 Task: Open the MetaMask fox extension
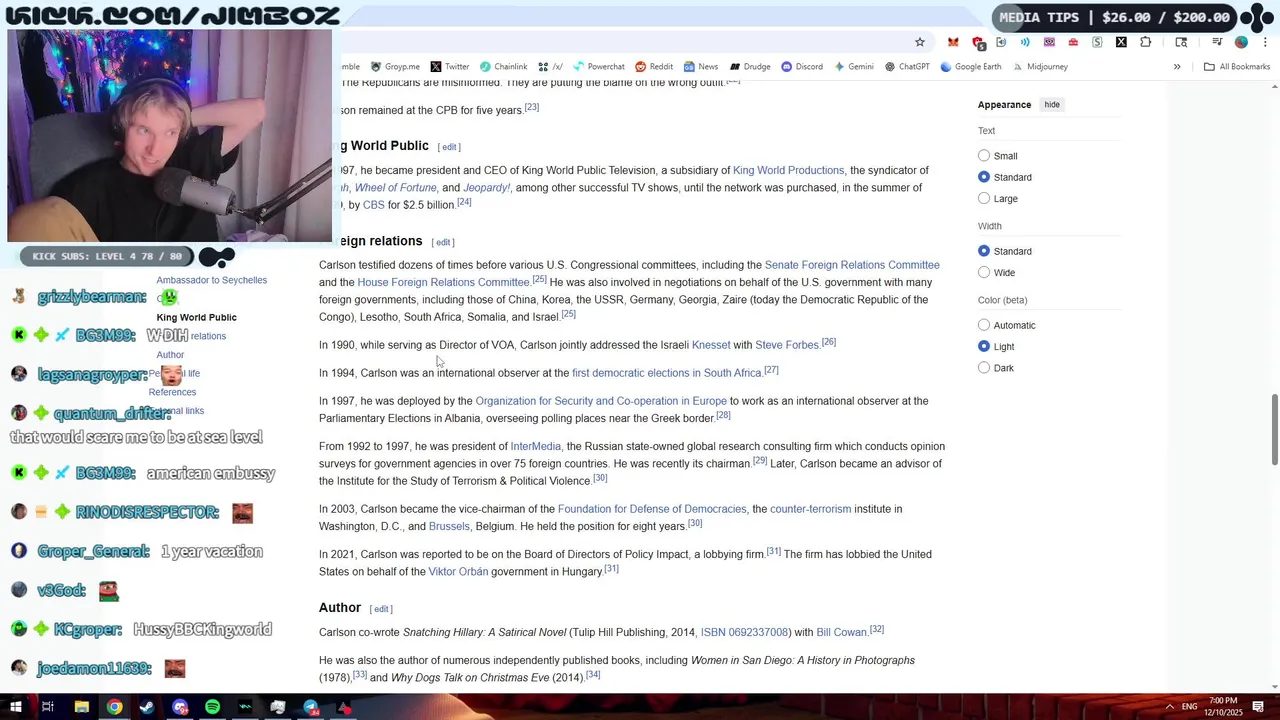(x=953, y=42)
